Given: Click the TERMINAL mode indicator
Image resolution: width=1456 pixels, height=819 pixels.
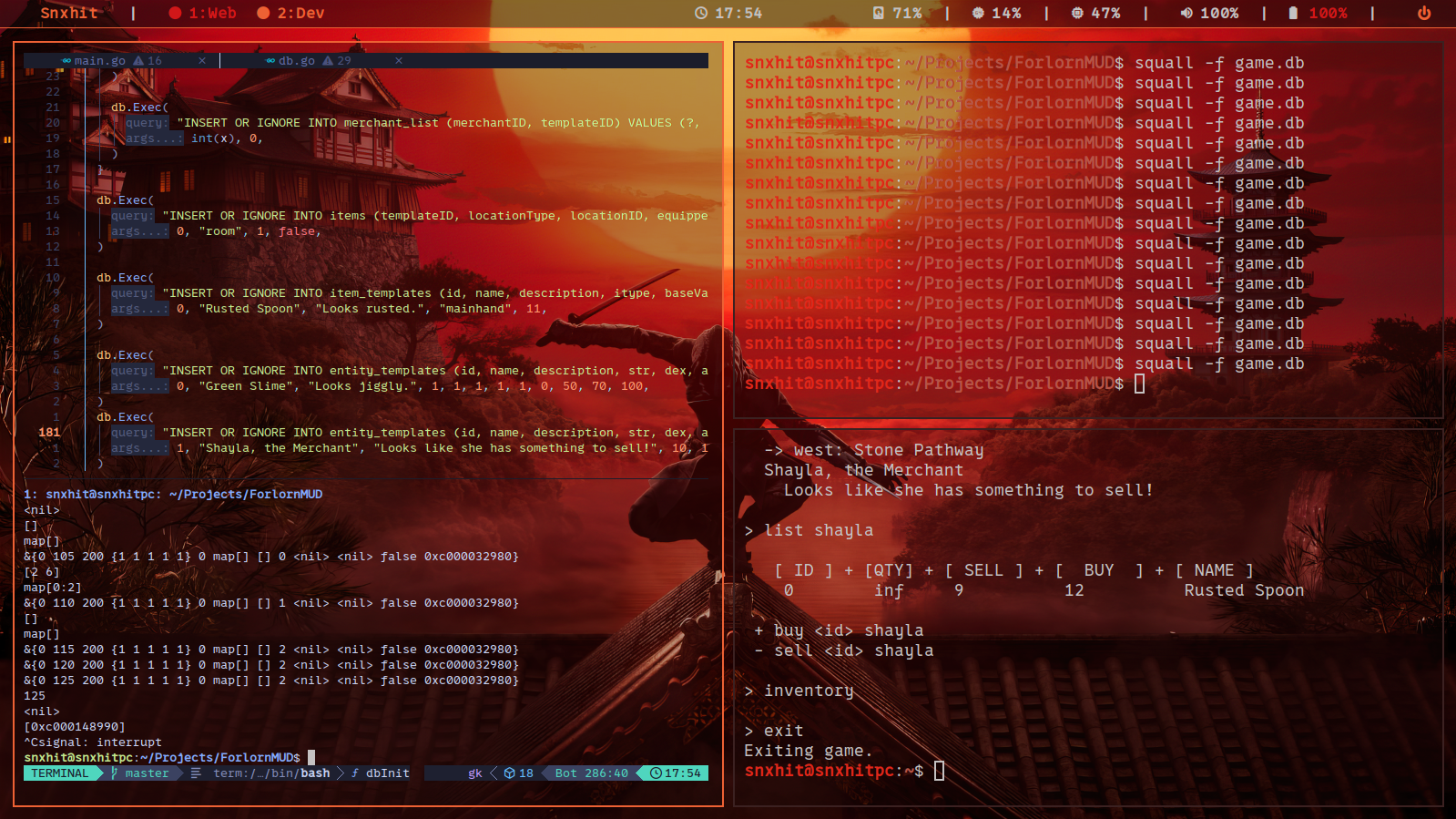Looking at the screenshot, I should [60, 773].
